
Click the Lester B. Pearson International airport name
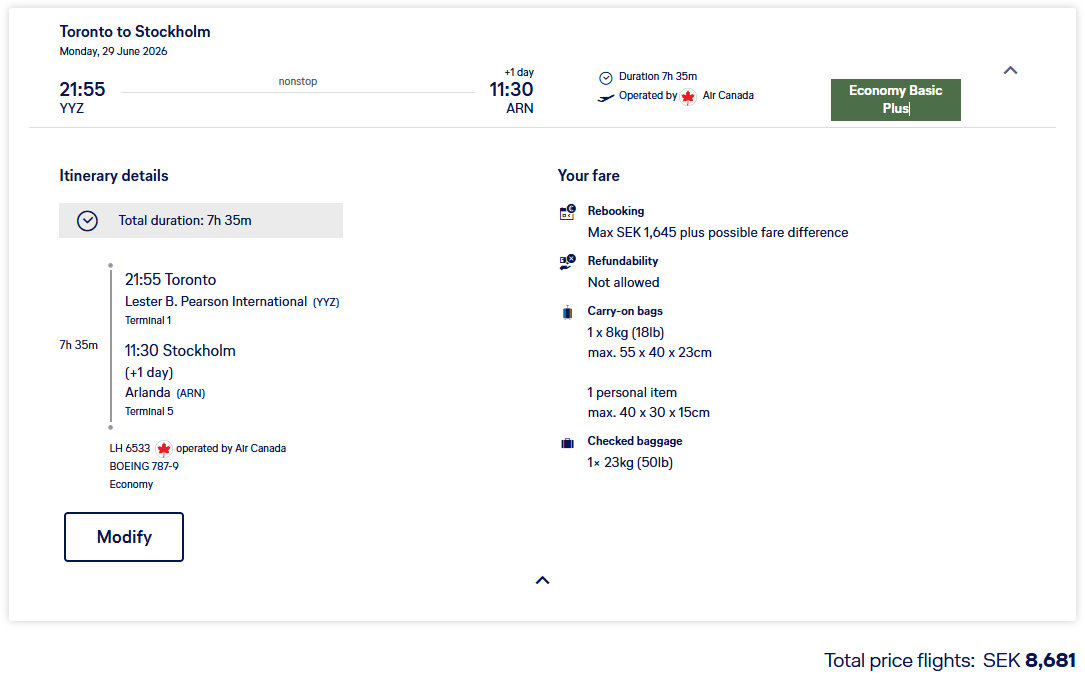216,301
